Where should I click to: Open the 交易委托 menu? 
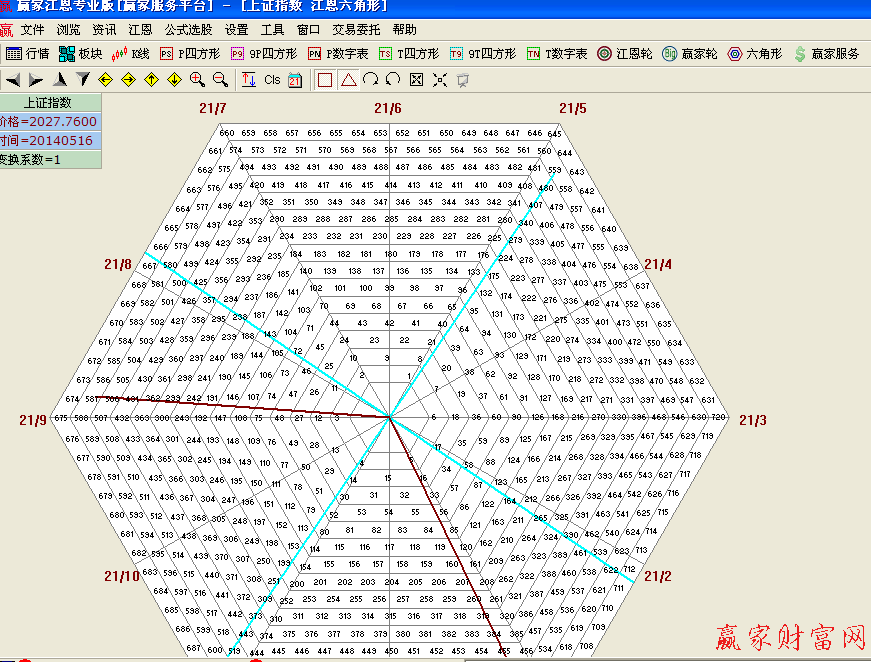356,30
